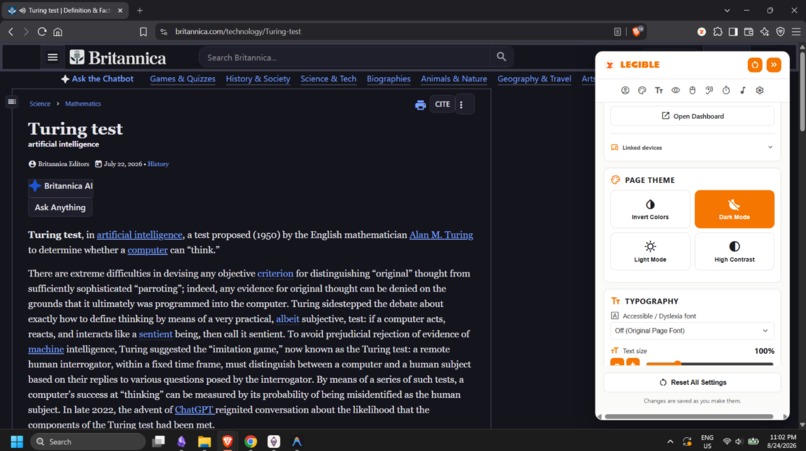Click Reset All Settings button
The image size is (806, 451).
692,383
